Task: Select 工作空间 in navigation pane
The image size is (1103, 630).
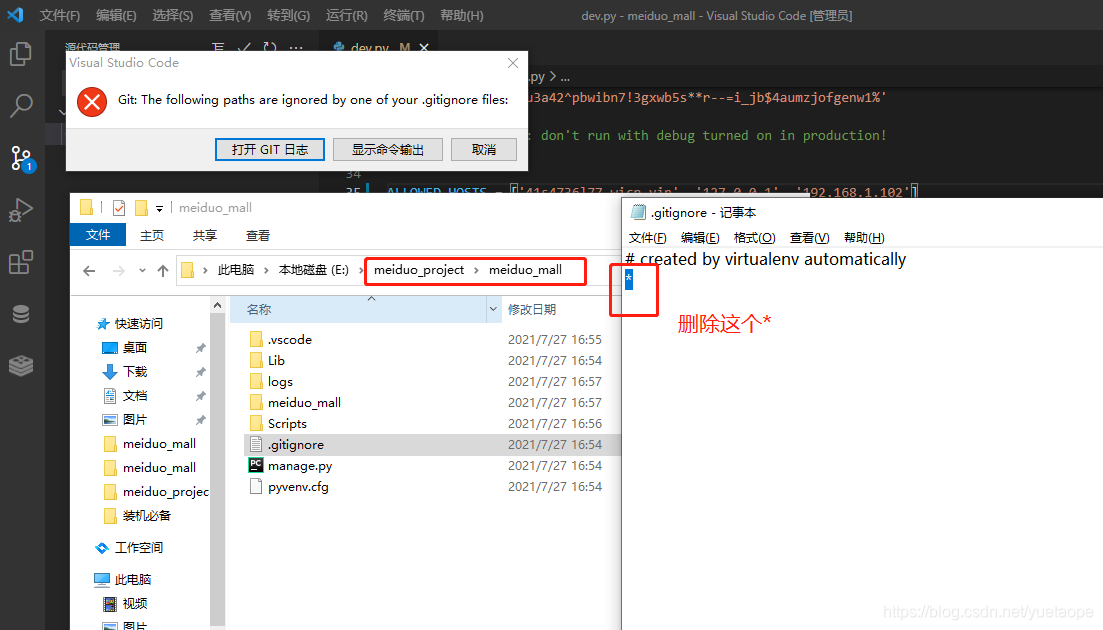Action: (x=138, y=548)
